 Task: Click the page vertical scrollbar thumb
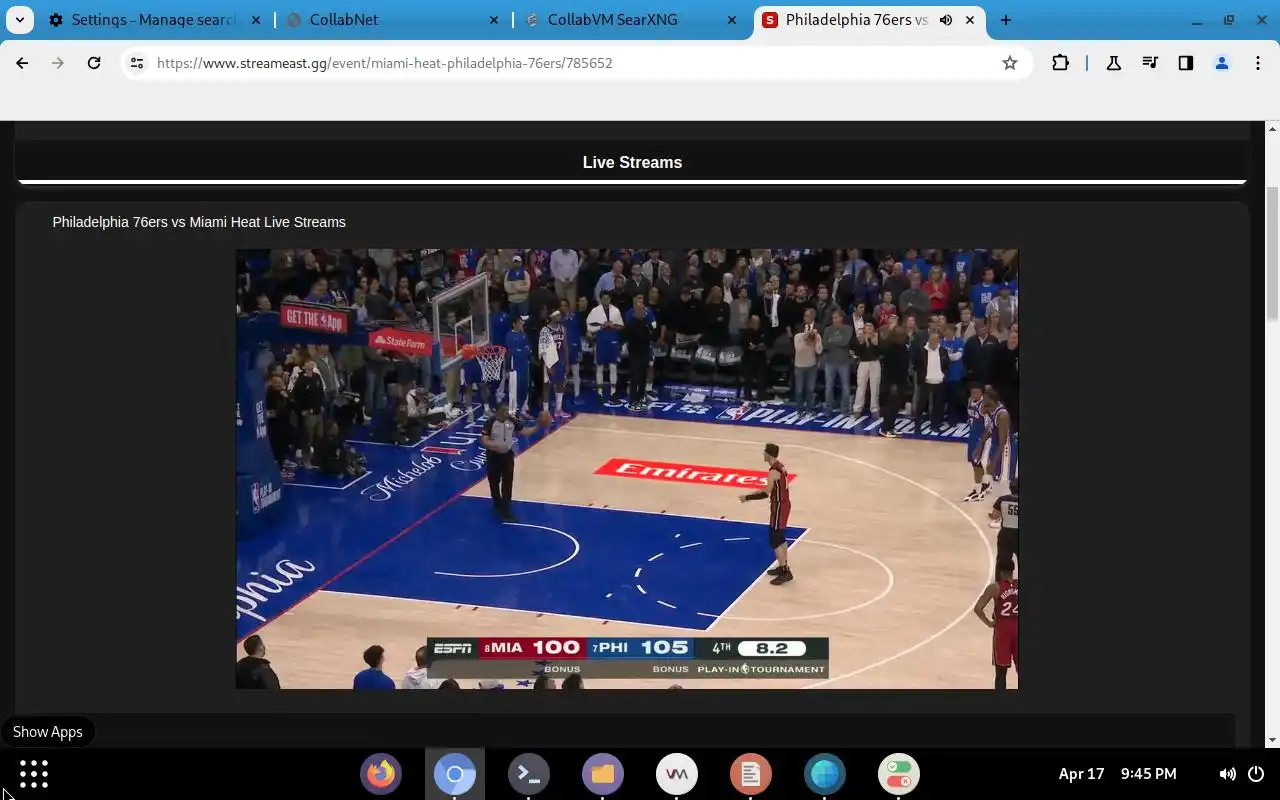point(1272,252)
